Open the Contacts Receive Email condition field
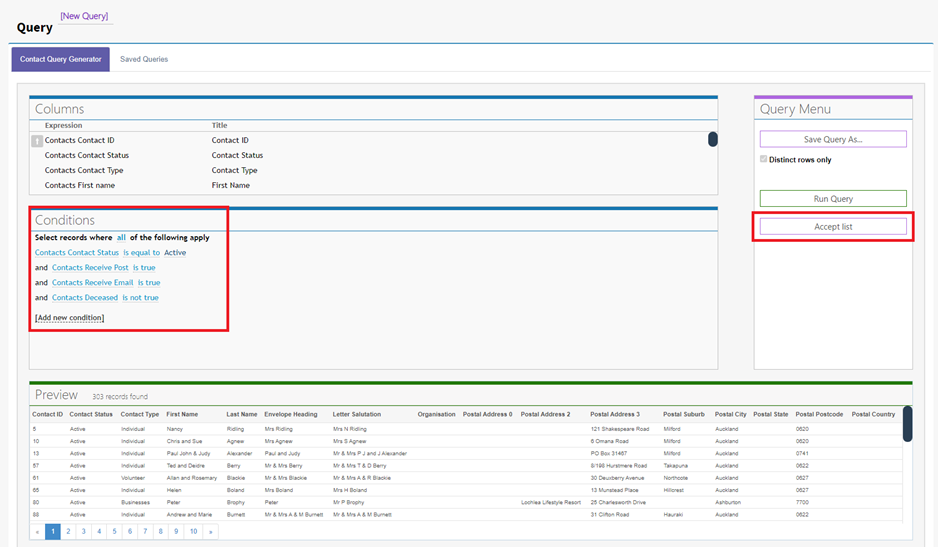The image size is (938, 547). 92,282
